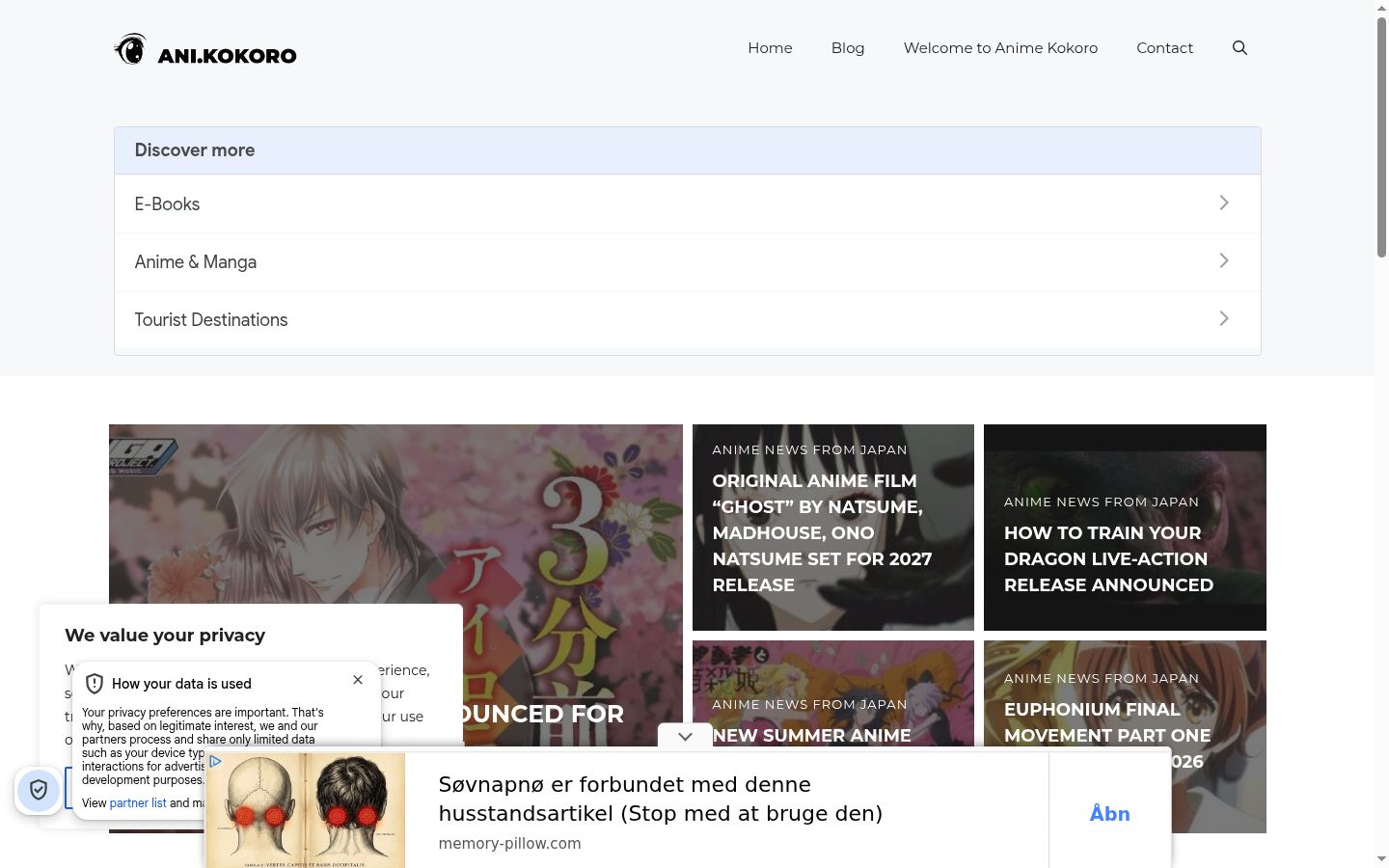Read the How to Train Your Dragon article
The width and height of the screenshot is (1389, 868).
(1108, 558)
